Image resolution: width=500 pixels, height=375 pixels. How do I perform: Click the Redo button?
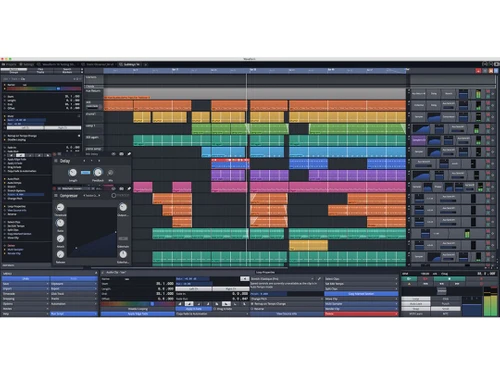[74, 279]
